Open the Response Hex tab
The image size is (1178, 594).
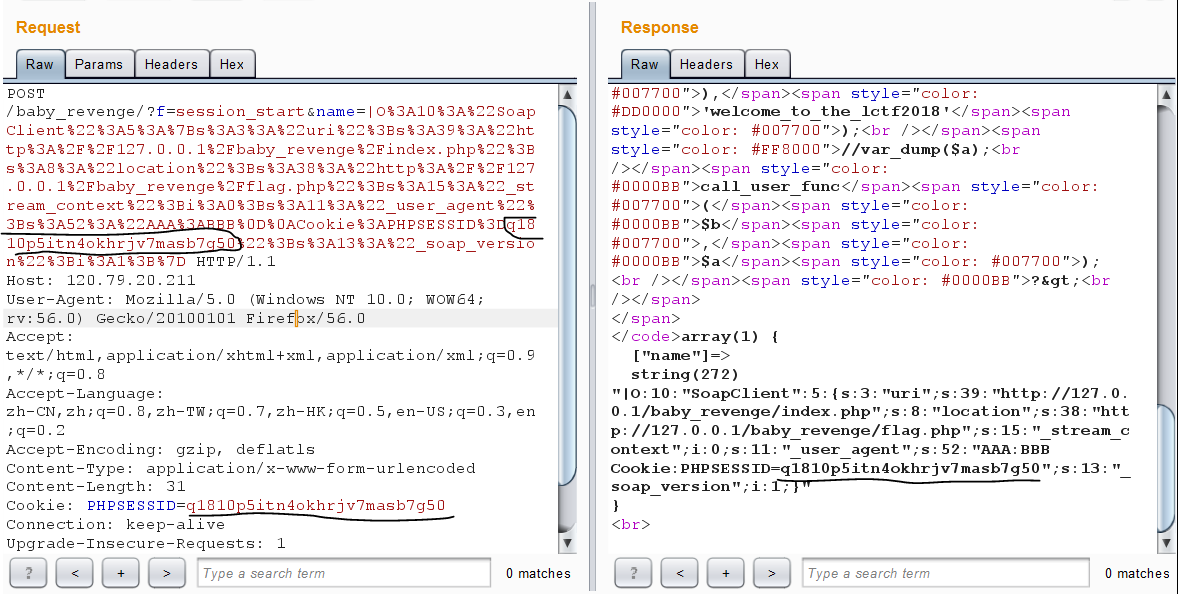tap(767, 64)
